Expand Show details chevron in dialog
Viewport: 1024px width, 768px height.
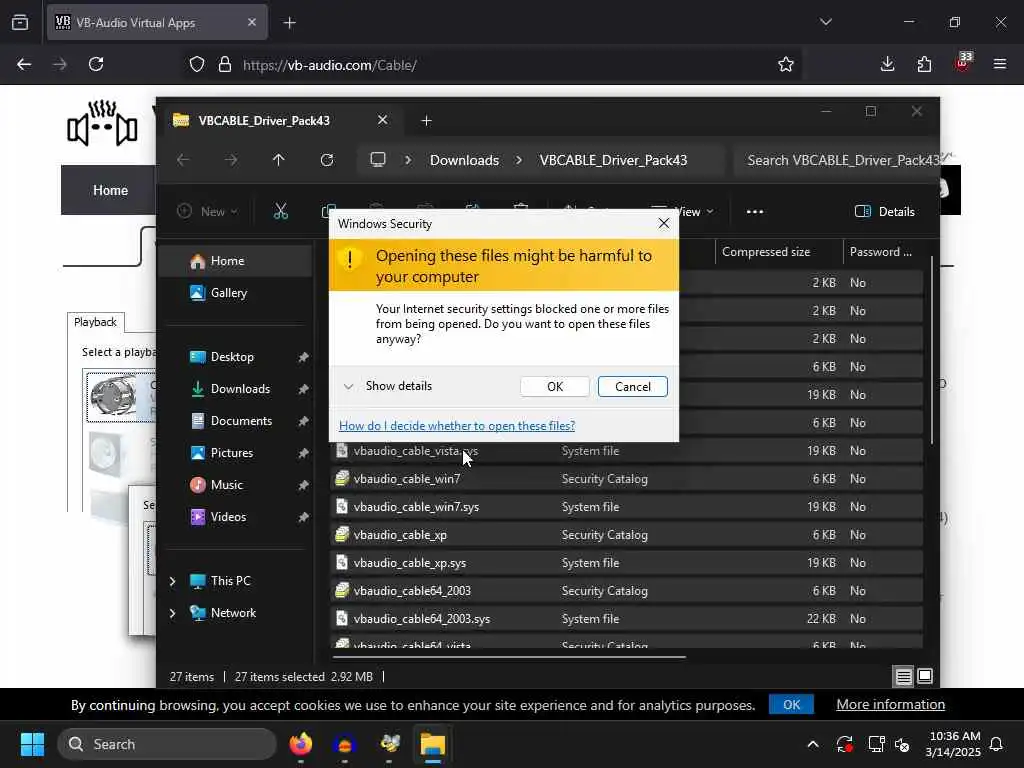click(349, 386)
